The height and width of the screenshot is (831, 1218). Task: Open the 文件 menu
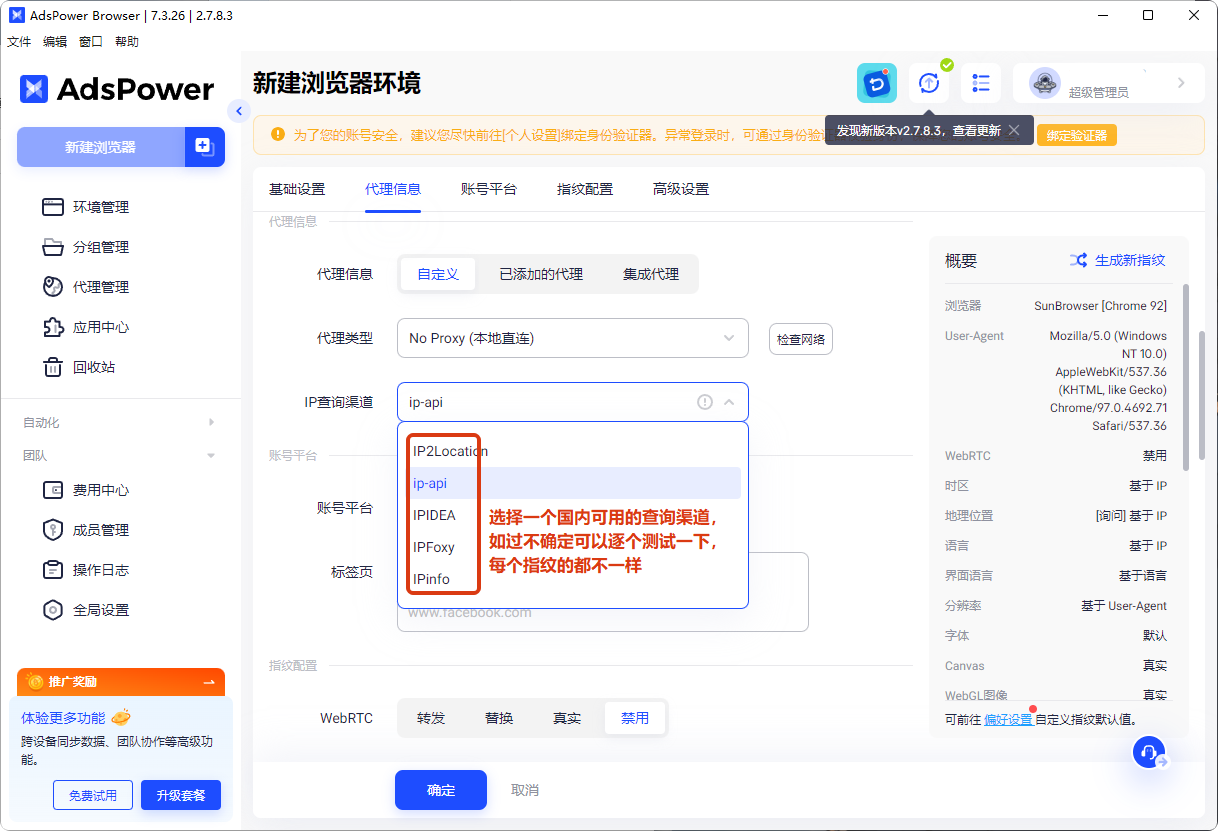click(x=20, y=42)
